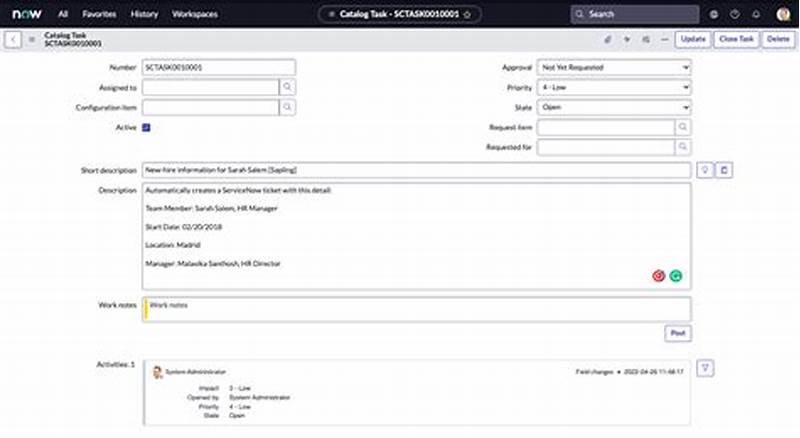Open the History menu
800x438 pixels.
[x=144, y=14]
